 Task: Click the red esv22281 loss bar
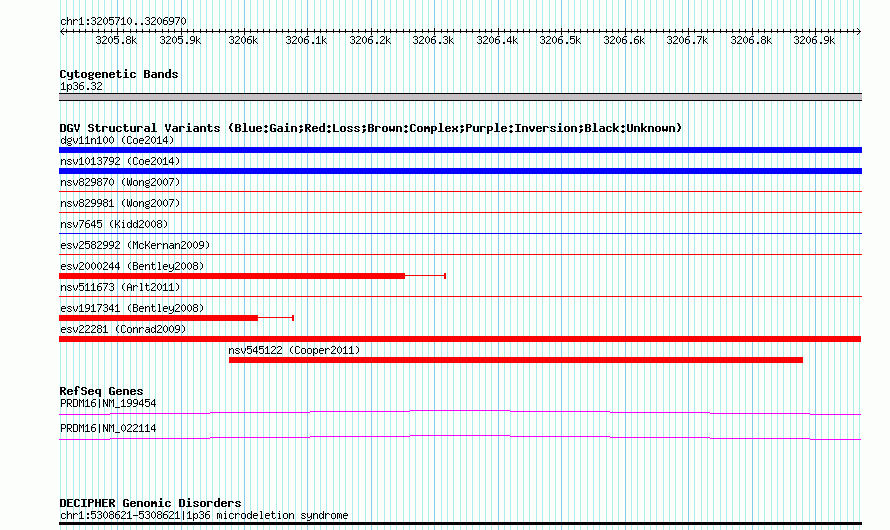tap(460, 339)
